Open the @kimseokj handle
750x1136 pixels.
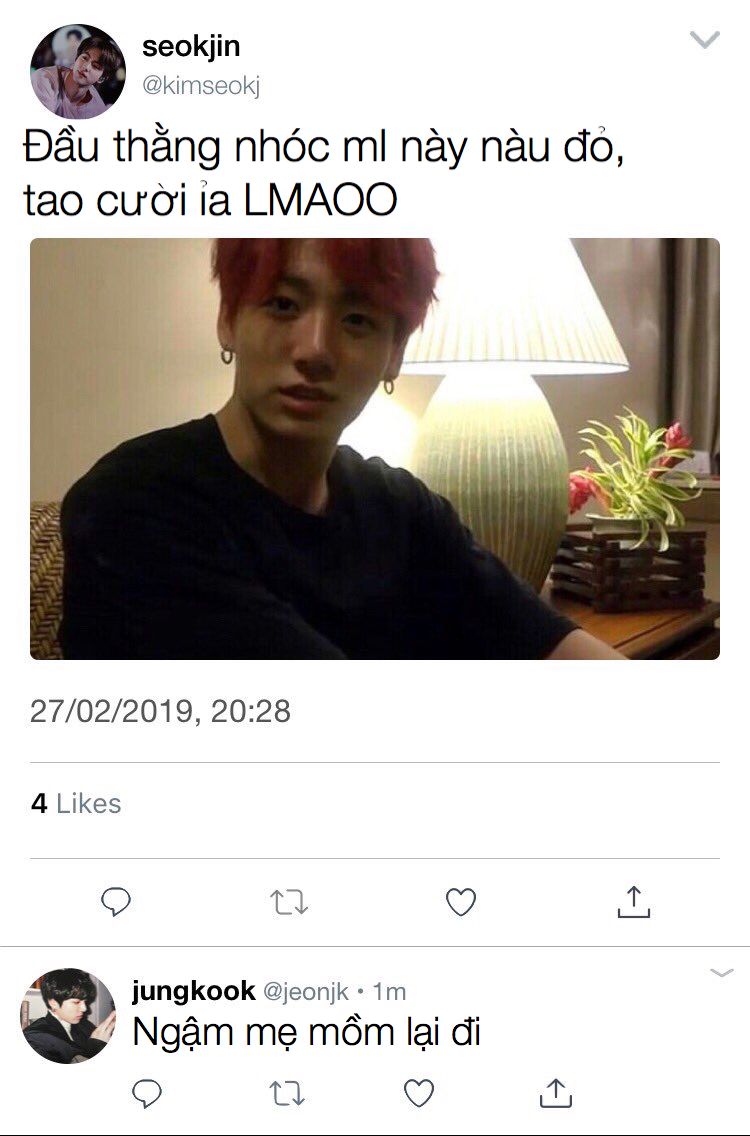point(201,85)
